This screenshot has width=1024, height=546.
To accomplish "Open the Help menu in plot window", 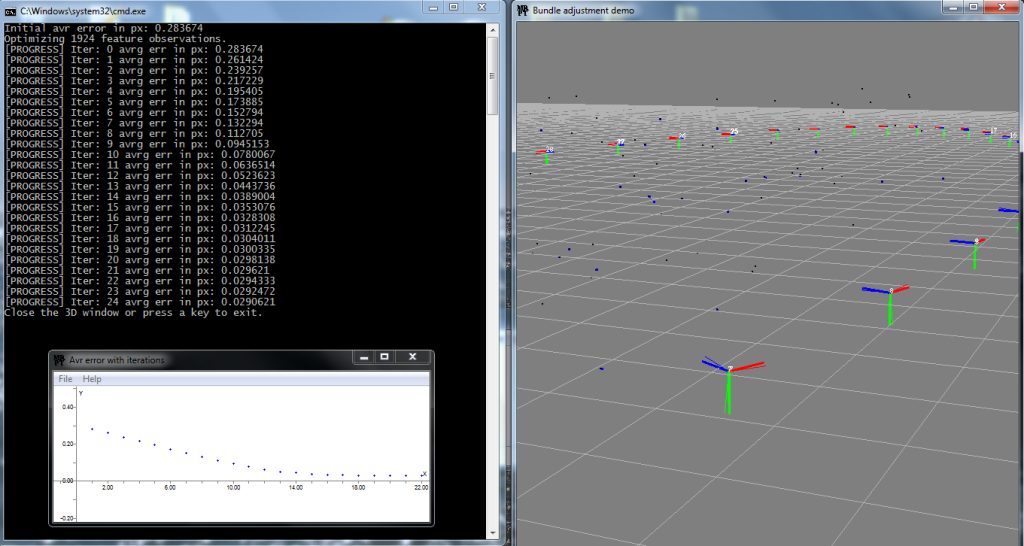I will [92, 379].
